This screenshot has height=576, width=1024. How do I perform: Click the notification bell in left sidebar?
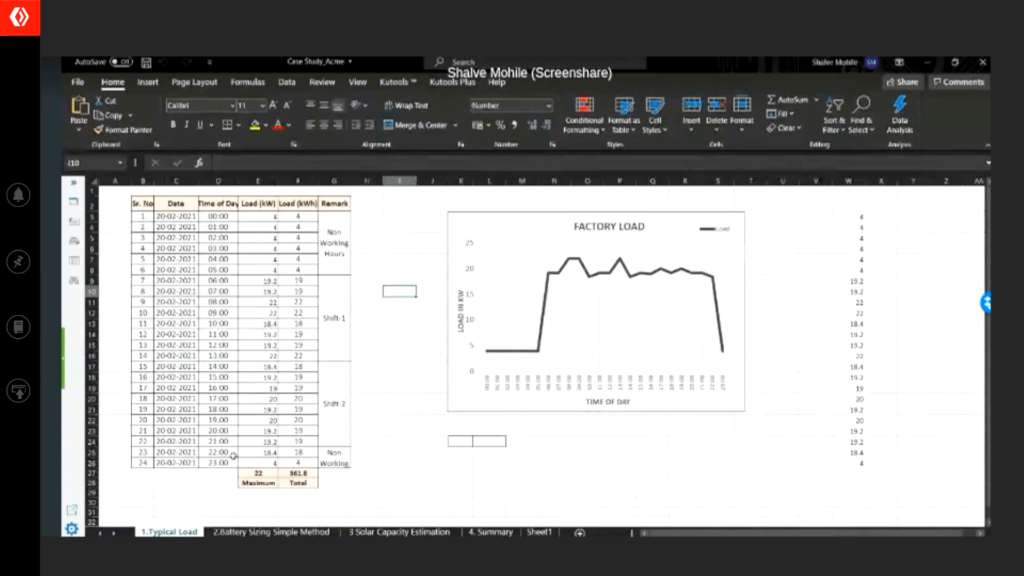18,195
